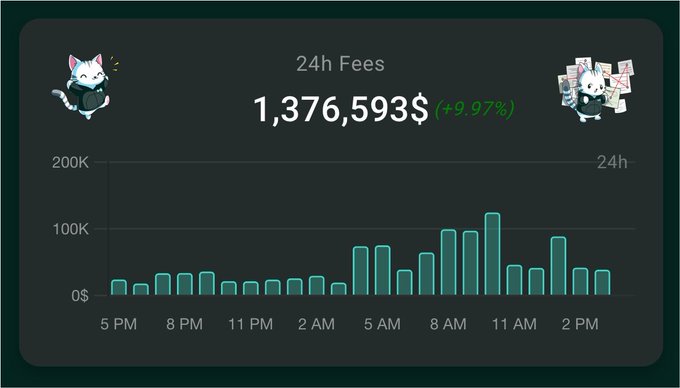Image resolution: width=680 pixels, height=388 pixels.
Task: Click the 8 PM x-axis label
Action: pos(184,324)
